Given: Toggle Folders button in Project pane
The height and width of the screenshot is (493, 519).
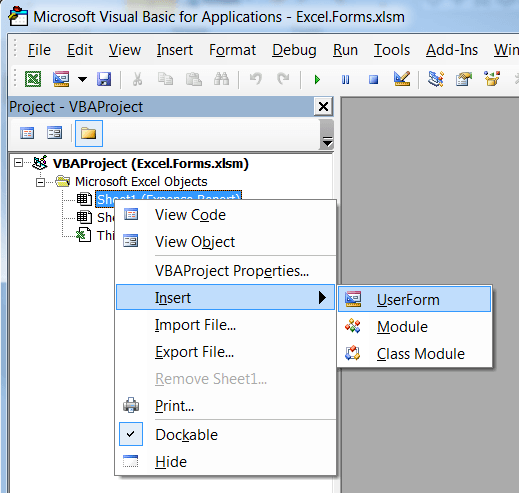Looking at the screenshot, I should (89, 133).
